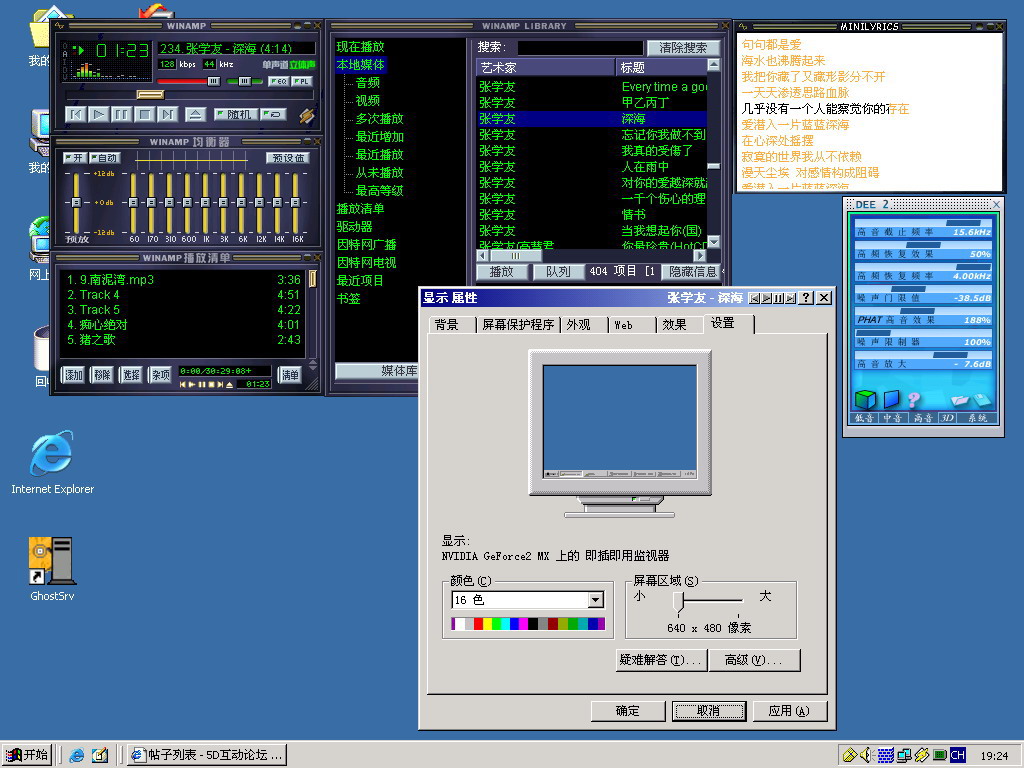The width and height of the screenshot is (1024, 768).
Task: Click the 屏幕区域 screen resolution slider
Action: [679, 601]
